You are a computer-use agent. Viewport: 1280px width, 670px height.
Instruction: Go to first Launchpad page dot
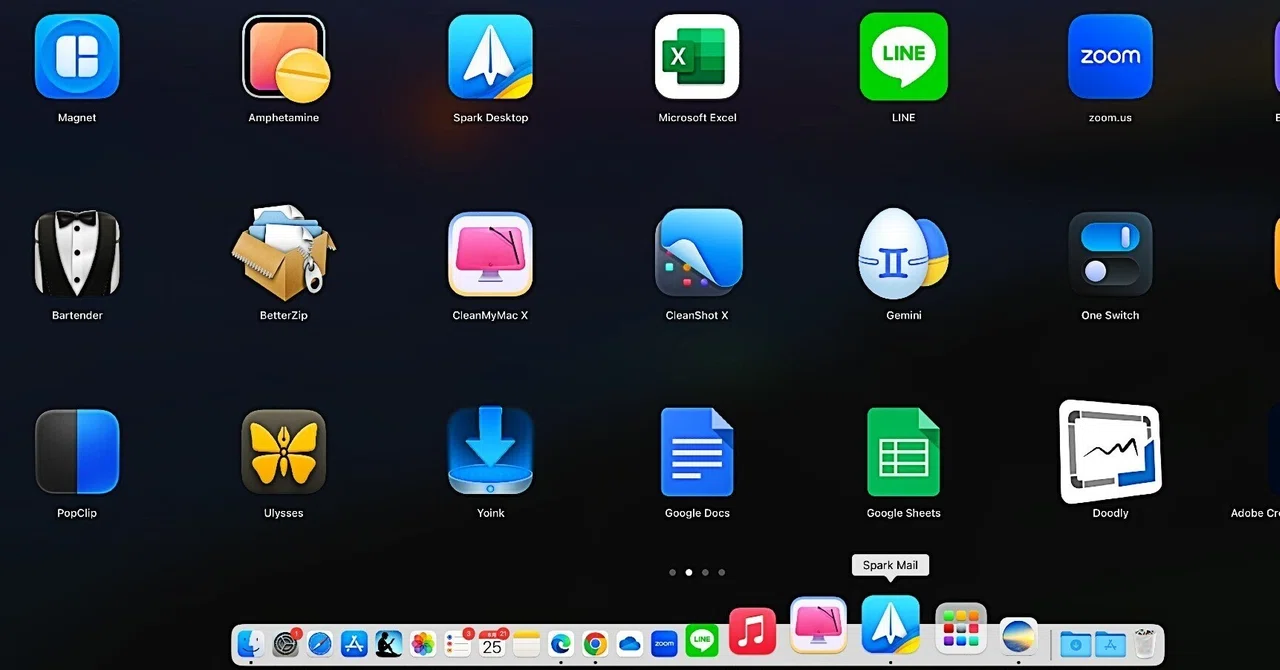pyautogui.click(x=672, y=573)
